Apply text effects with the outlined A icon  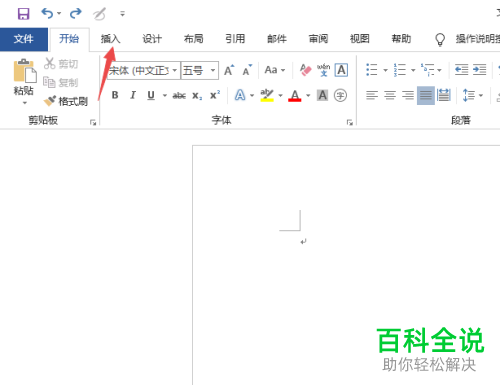tap(240, 95)
